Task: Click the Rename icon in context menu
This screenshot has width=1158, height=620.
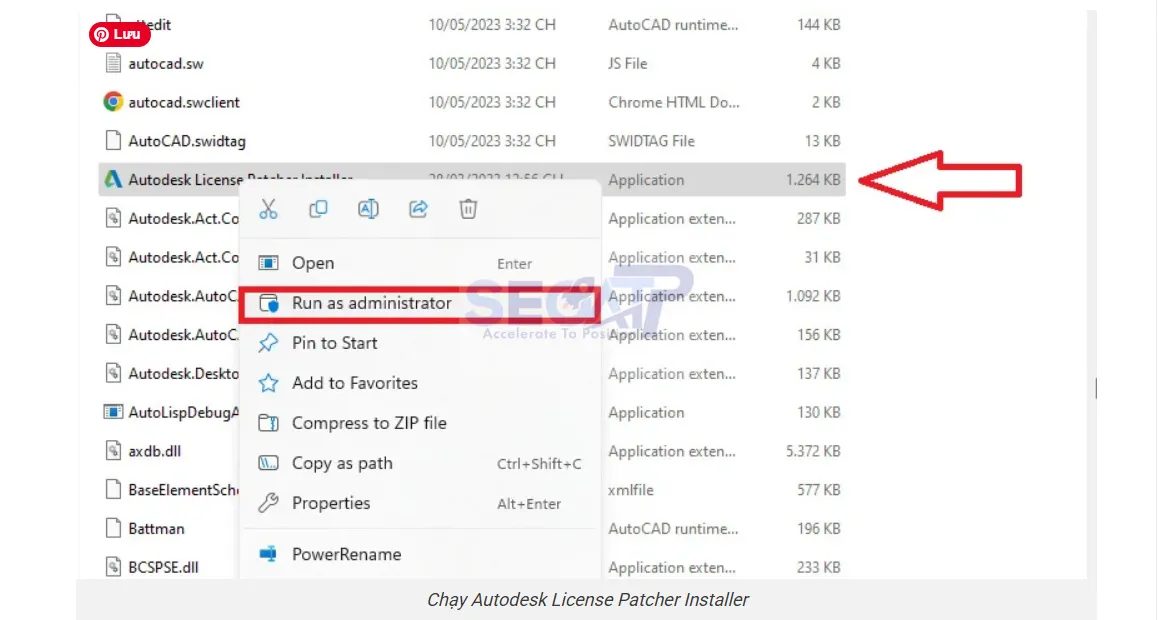Action: click(369, 210)
